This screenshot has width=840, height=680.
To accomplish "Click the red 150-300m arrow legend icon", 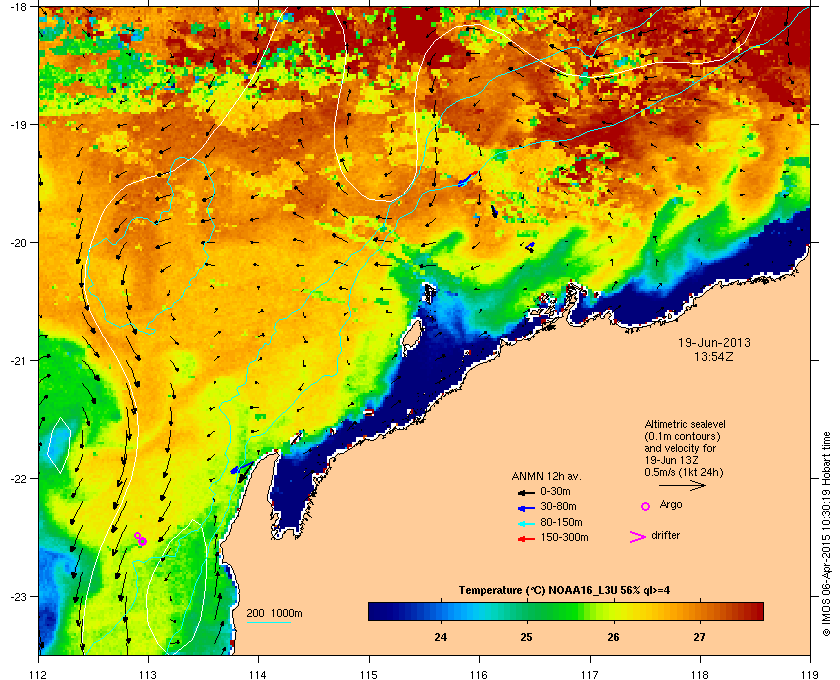I will (x=526, y=539).
